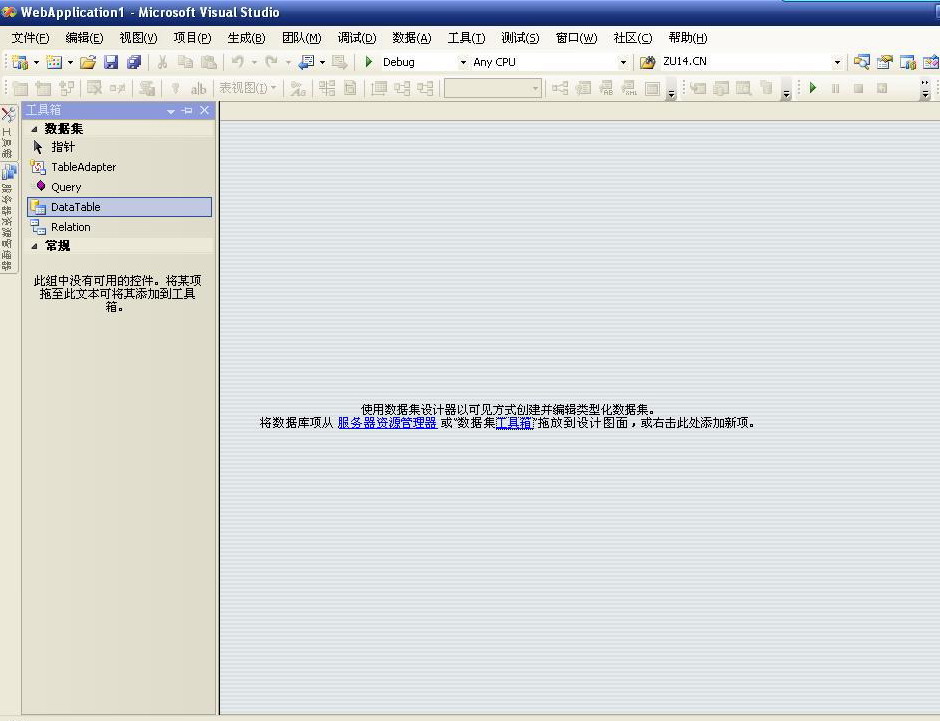This screenshot has height=721, width=940.
Task: Click the Open File folder icon
Action: click(x=88, y=62)
